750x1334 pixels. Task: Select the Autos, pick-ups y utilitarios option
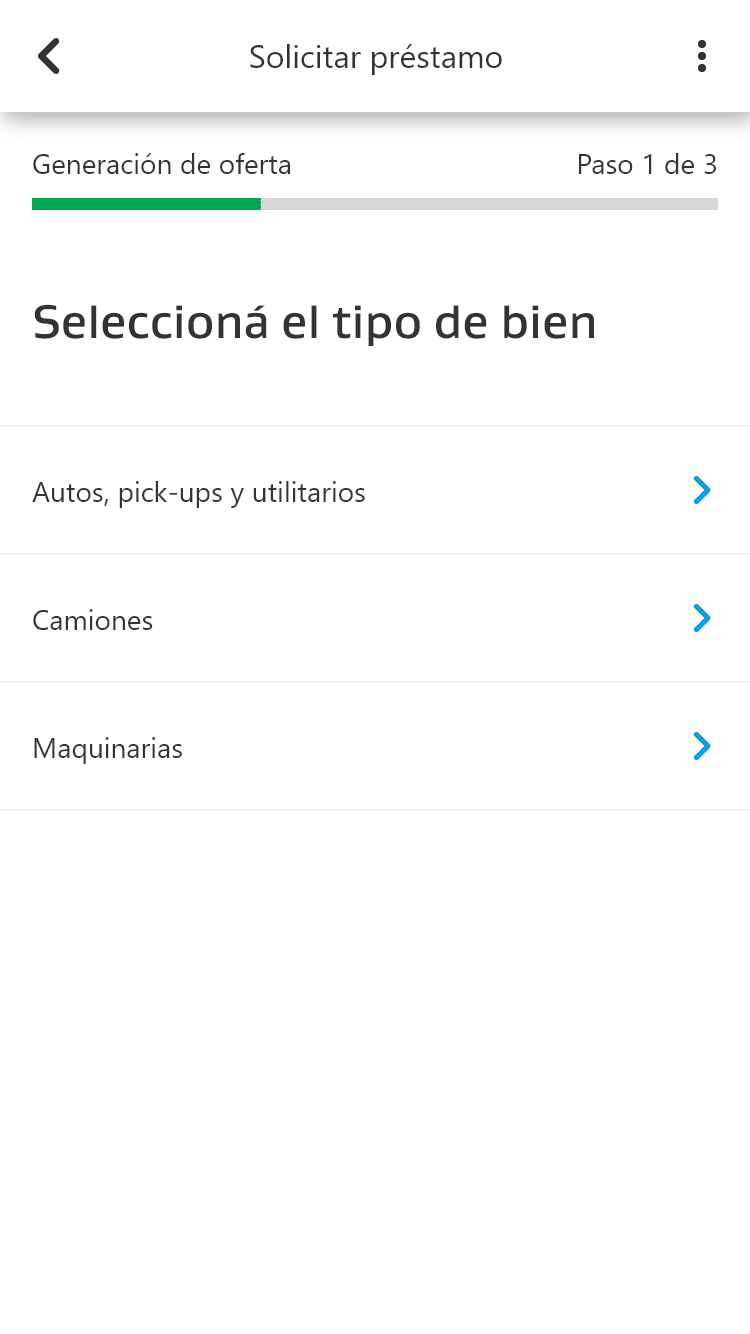[x=375, y=491]
